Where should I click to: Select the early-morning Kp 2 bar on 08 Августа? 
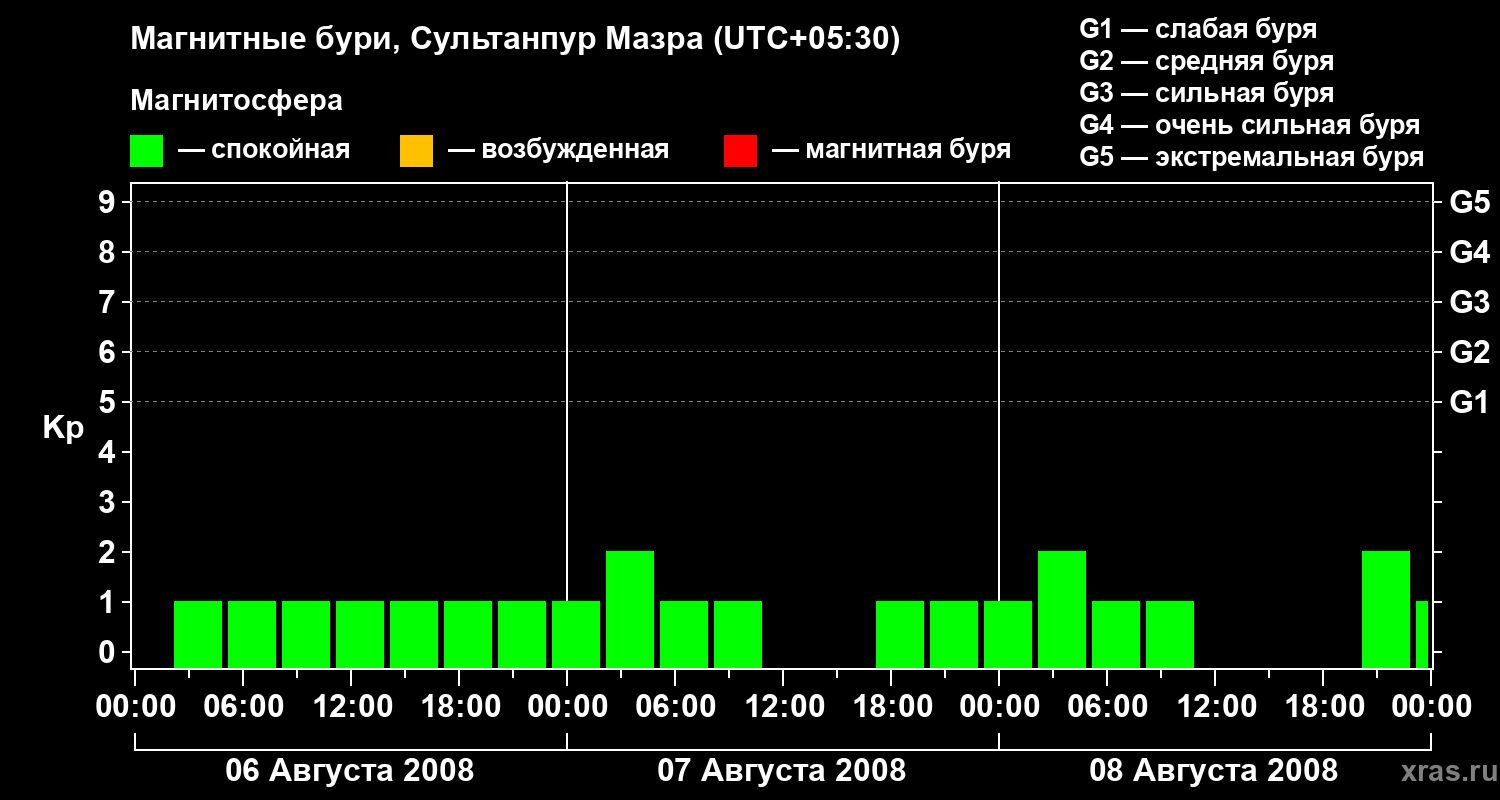1062,609
